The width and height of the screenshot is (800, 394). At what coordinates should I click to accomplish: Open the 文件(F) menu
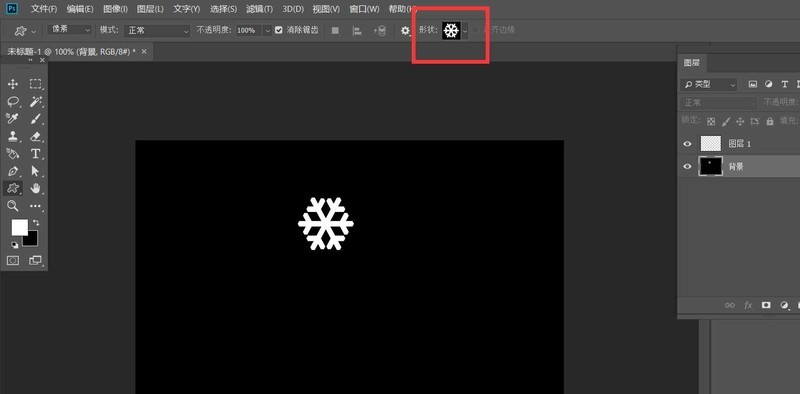tap(44, 9)
